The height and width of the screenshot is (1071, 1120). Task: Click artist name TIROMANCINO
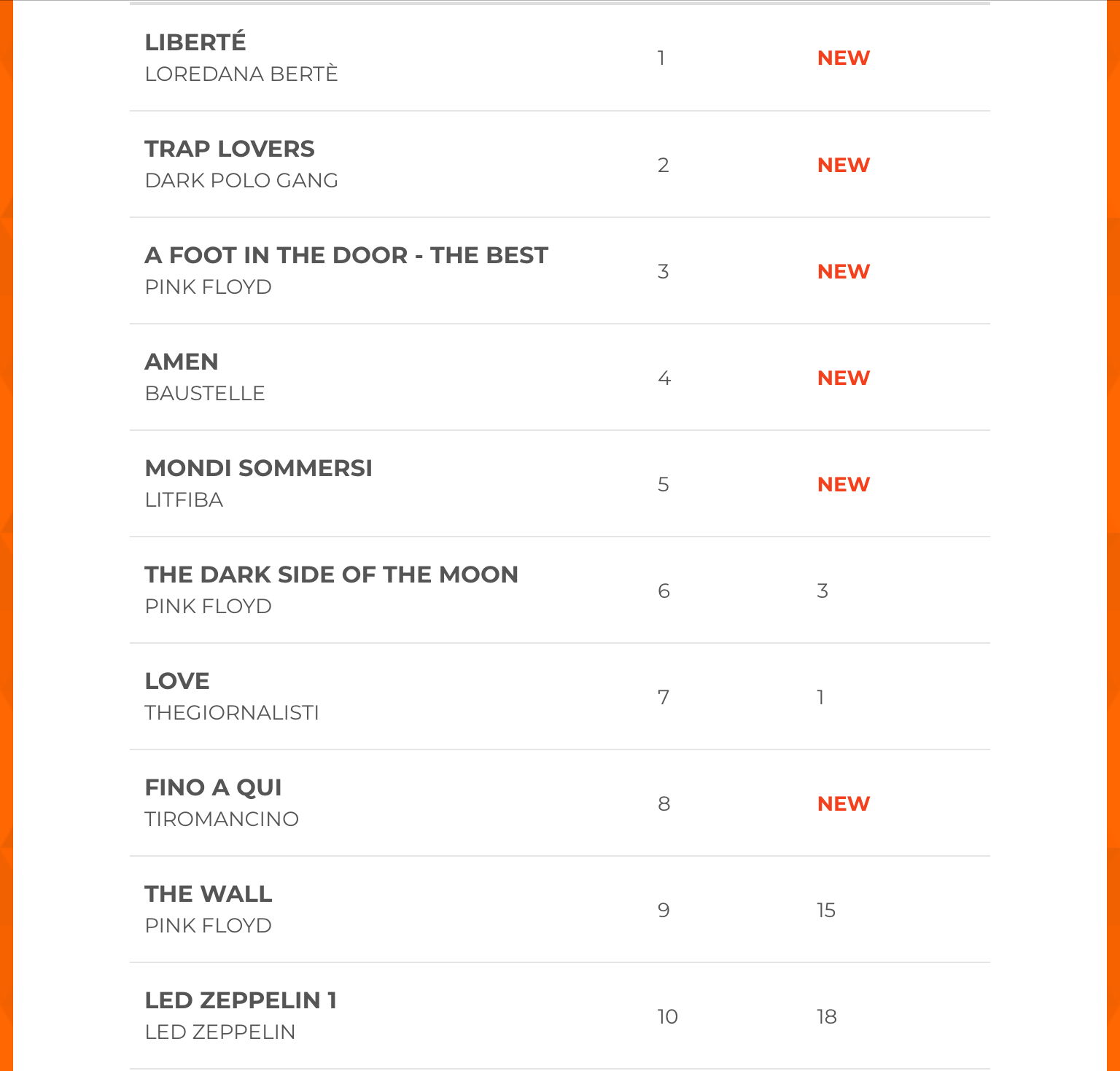pyautogui.click(x=222, y=819)
